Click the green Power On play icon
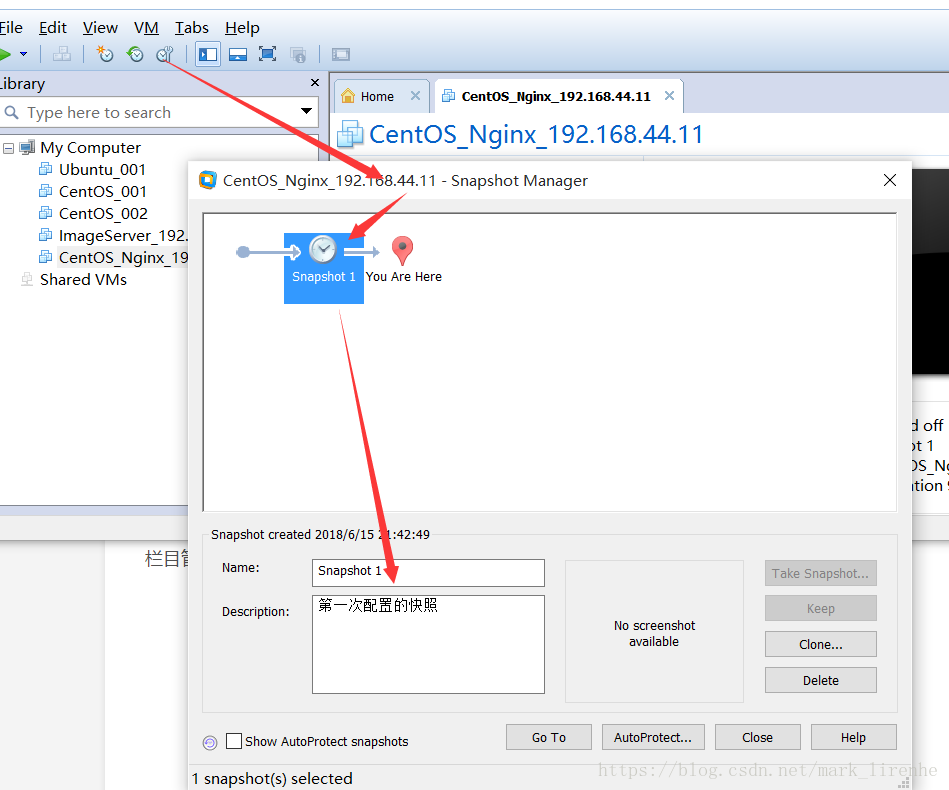 point(5,54)
